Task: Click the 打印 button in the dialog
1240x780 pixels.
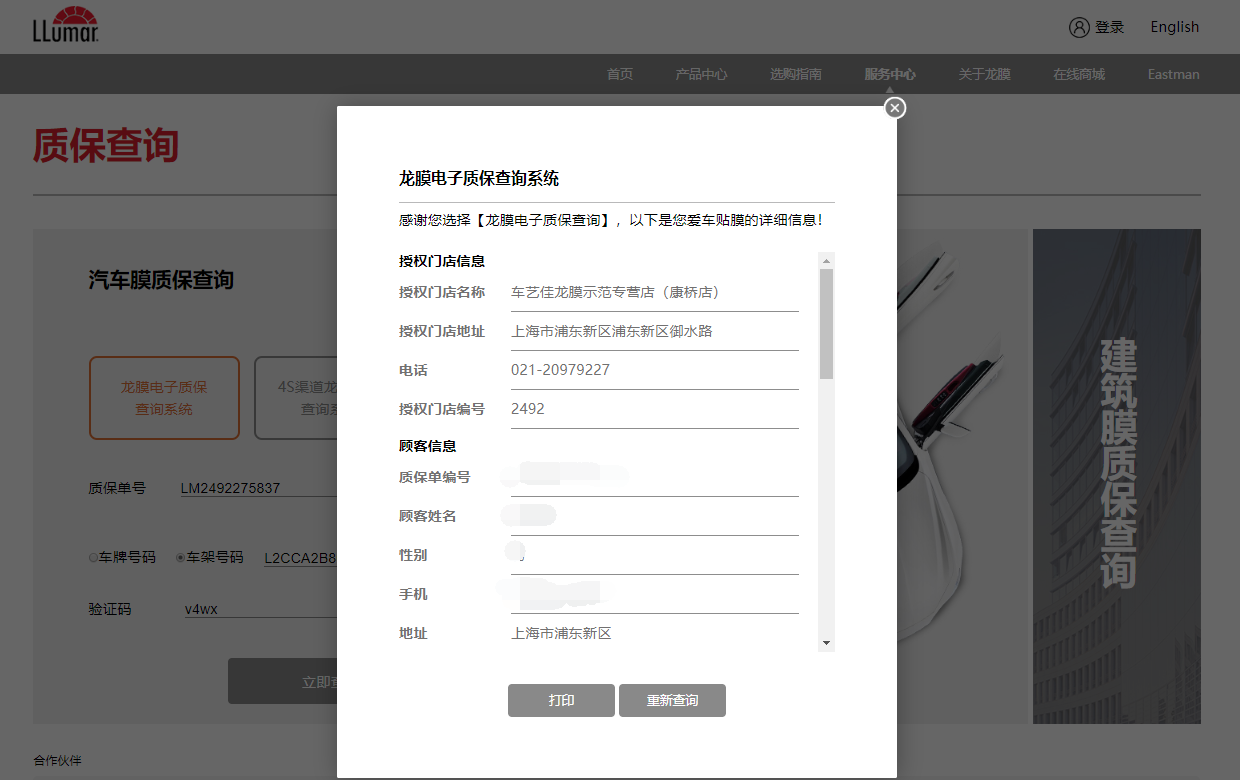Action: 561,700
